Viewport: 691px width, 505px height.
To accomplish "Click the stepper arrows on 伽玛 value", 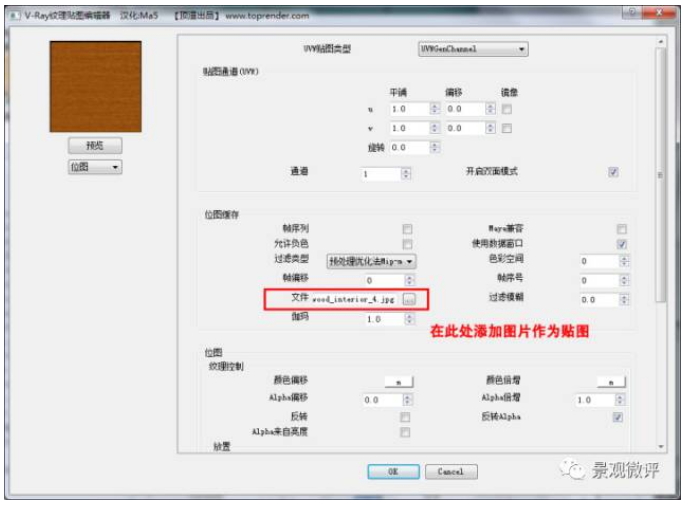I will tap(406, 319).
